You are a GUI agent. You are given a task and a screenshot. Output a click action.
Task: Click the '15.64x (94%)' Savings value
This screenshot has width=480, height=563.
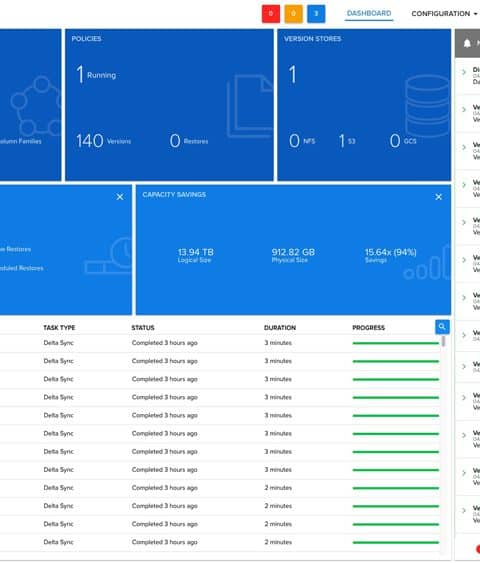(x=391, y=252)
